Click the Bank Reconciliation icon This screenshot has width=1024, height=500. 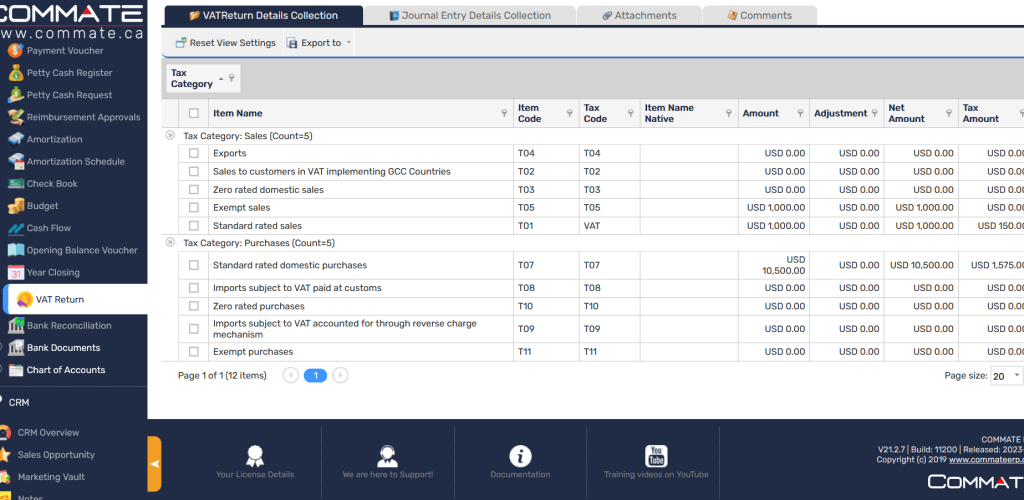coord(16,325)
